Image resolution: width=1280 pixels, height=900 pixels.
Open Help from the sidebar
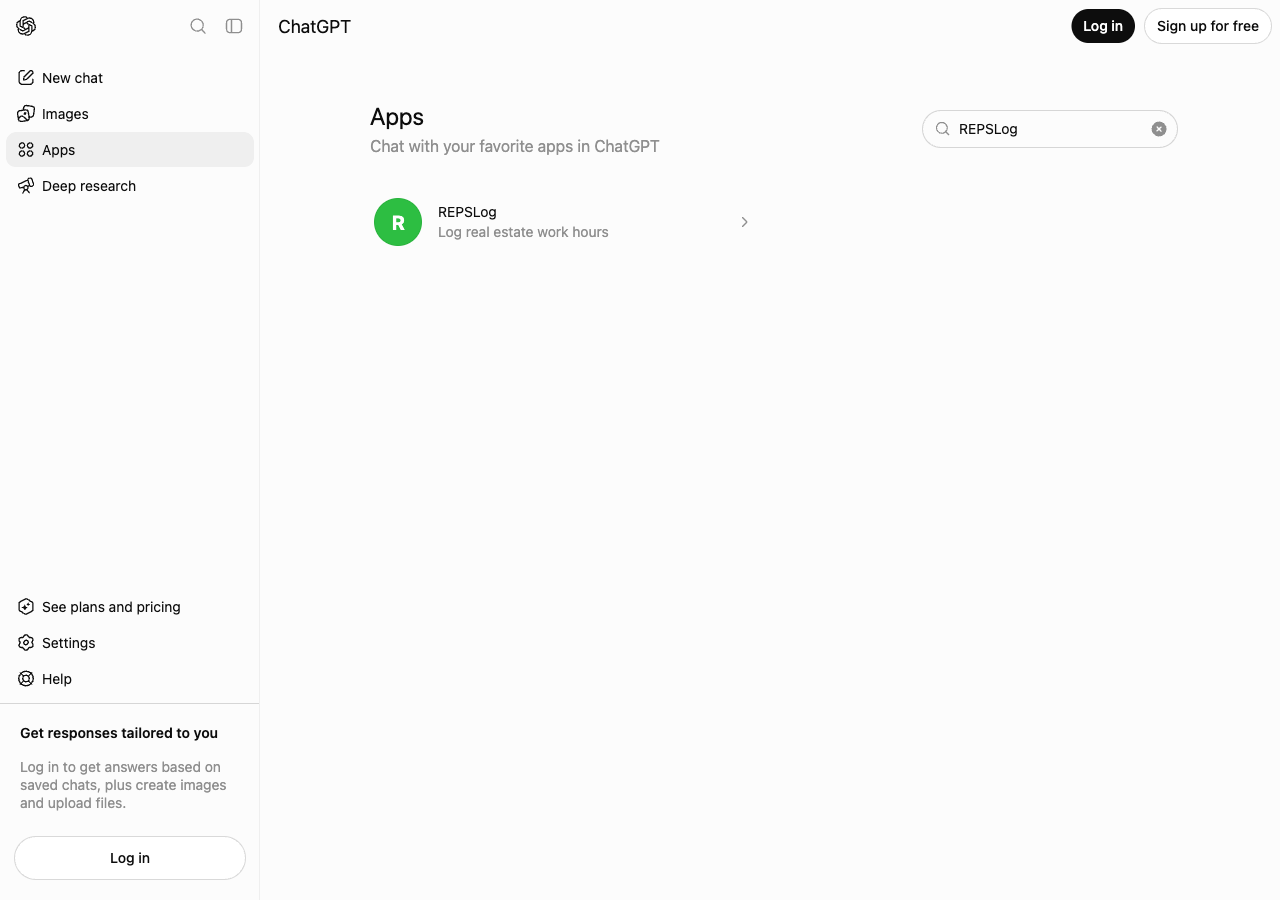(x=130, y=678)
